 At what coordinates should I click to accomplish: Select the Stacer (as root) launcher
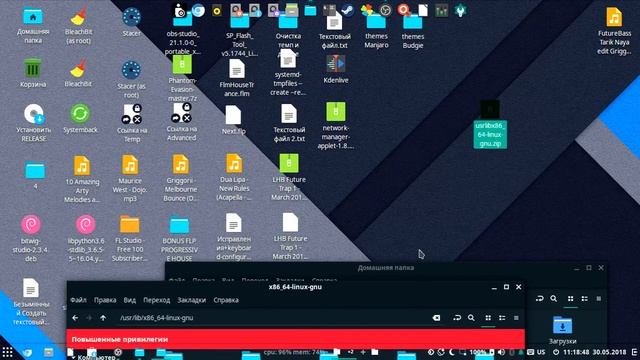(x=131, y=79)
